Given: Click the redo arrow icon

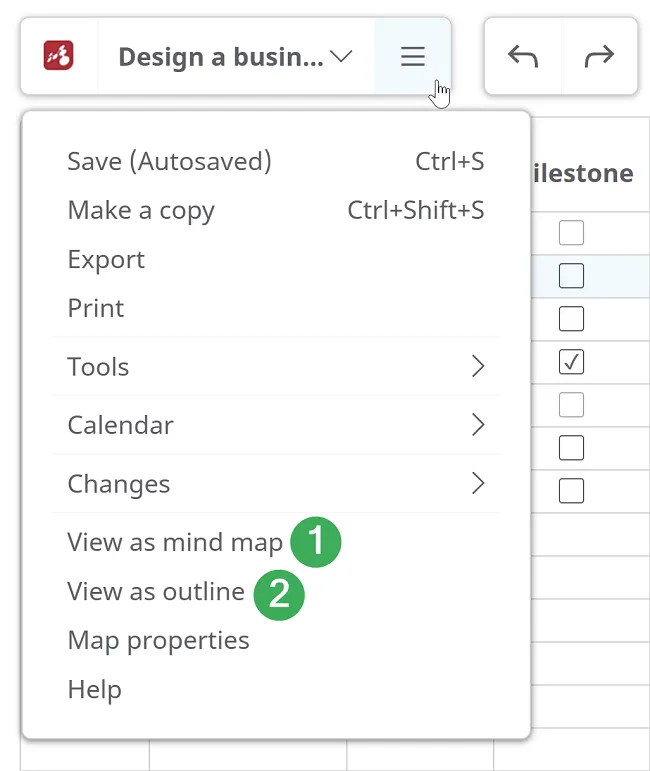Looking at the screenshot, I should coord(599,56).
